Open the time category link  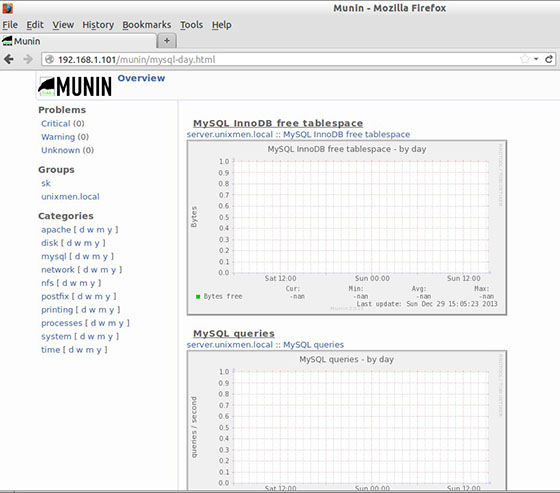point(51,350)
